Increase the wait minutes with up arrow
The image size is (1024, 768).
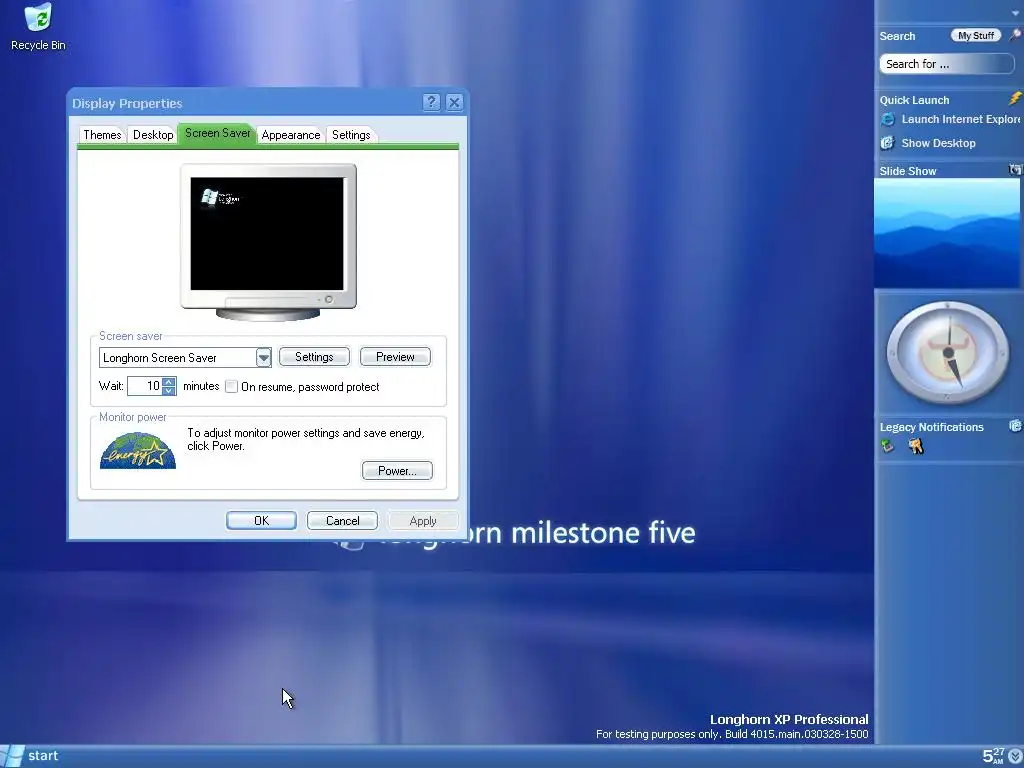click(x=168, y=381)
